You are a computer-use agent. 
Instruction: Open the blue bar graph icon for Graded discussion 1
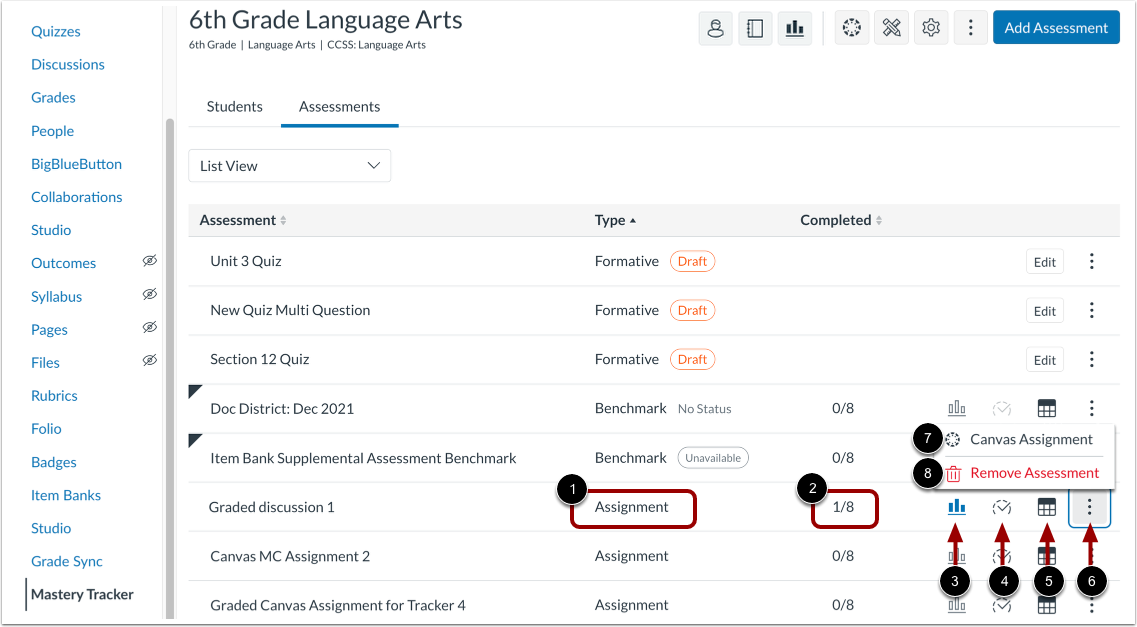[956, 507]
